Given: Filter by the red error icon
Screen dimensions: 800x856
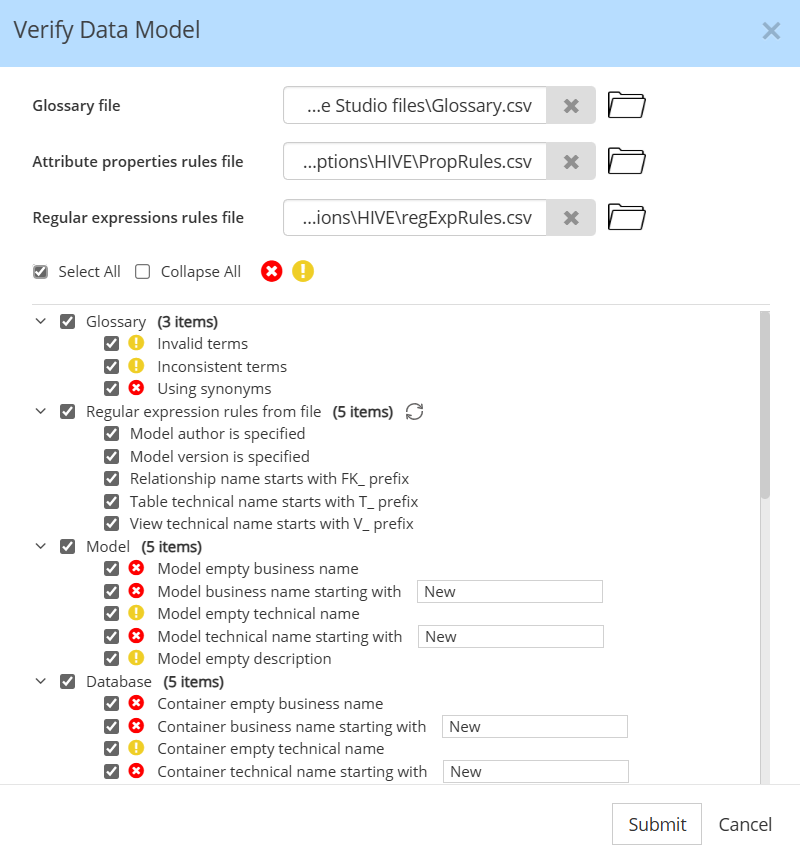Looking at the screenshot, I should (271, 271).
